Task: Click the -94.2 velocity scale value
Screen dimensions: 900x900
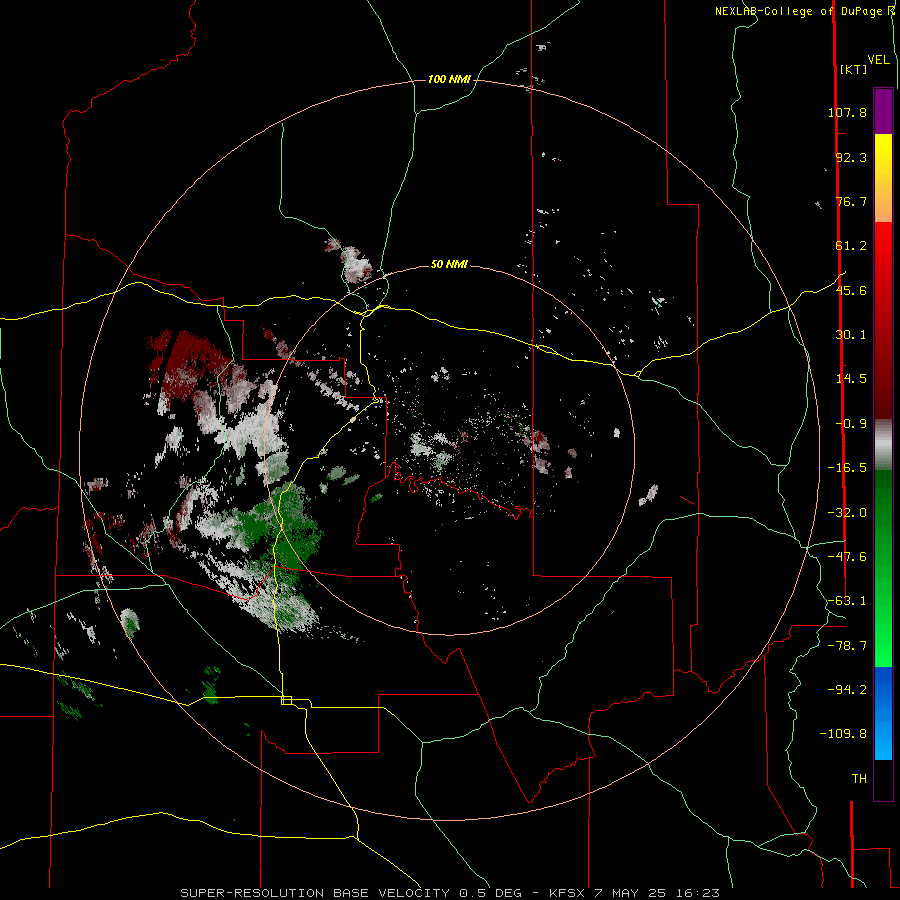Action: point(847,690)
